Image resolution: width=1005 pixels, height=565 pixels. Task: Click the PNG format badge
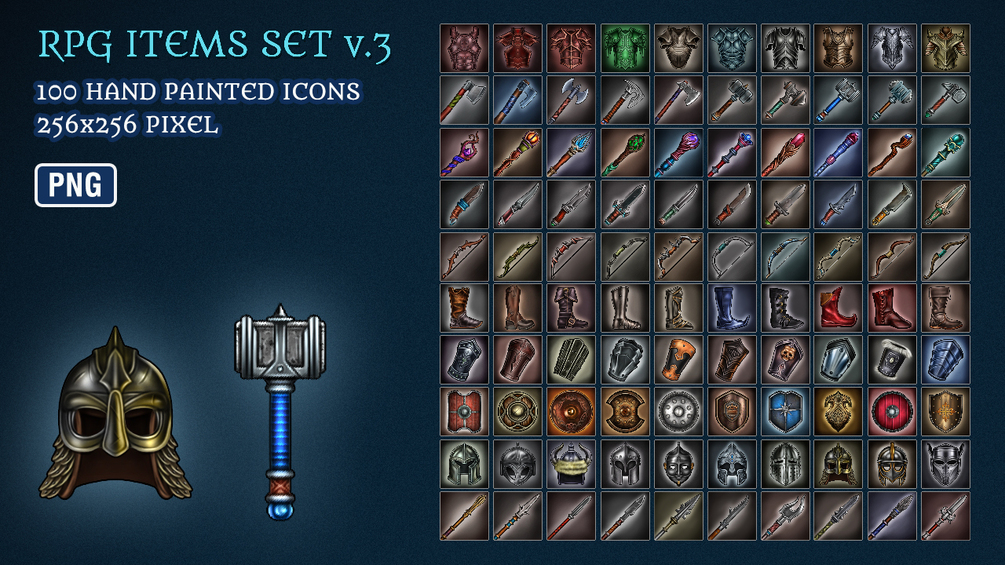coord(76,185)
